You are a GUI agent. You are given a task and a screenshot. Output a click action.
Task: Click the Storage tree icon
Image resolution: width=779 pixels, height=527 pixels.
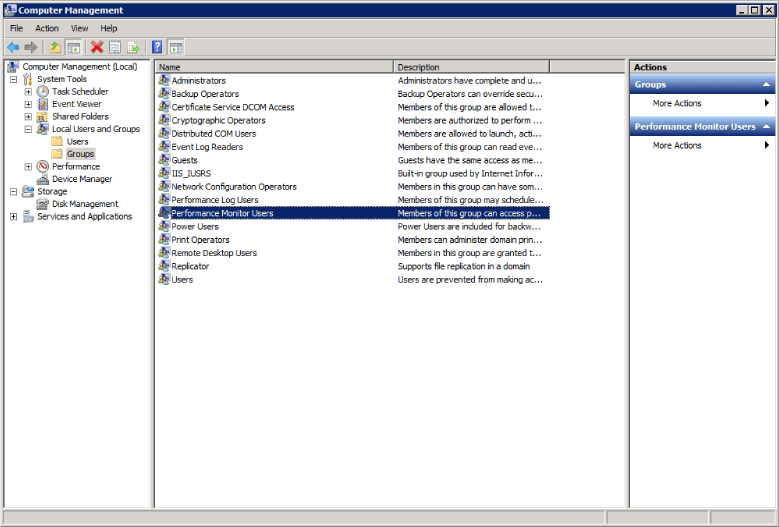(x=28, y=191)
